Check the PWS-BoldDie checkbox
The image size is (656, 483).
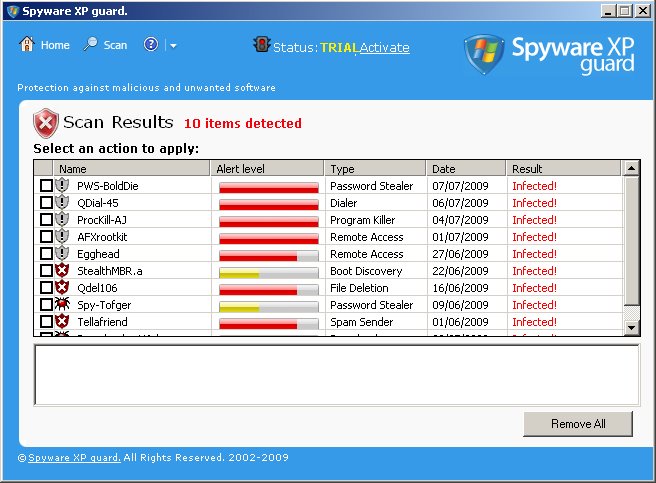tap(46, 186)
